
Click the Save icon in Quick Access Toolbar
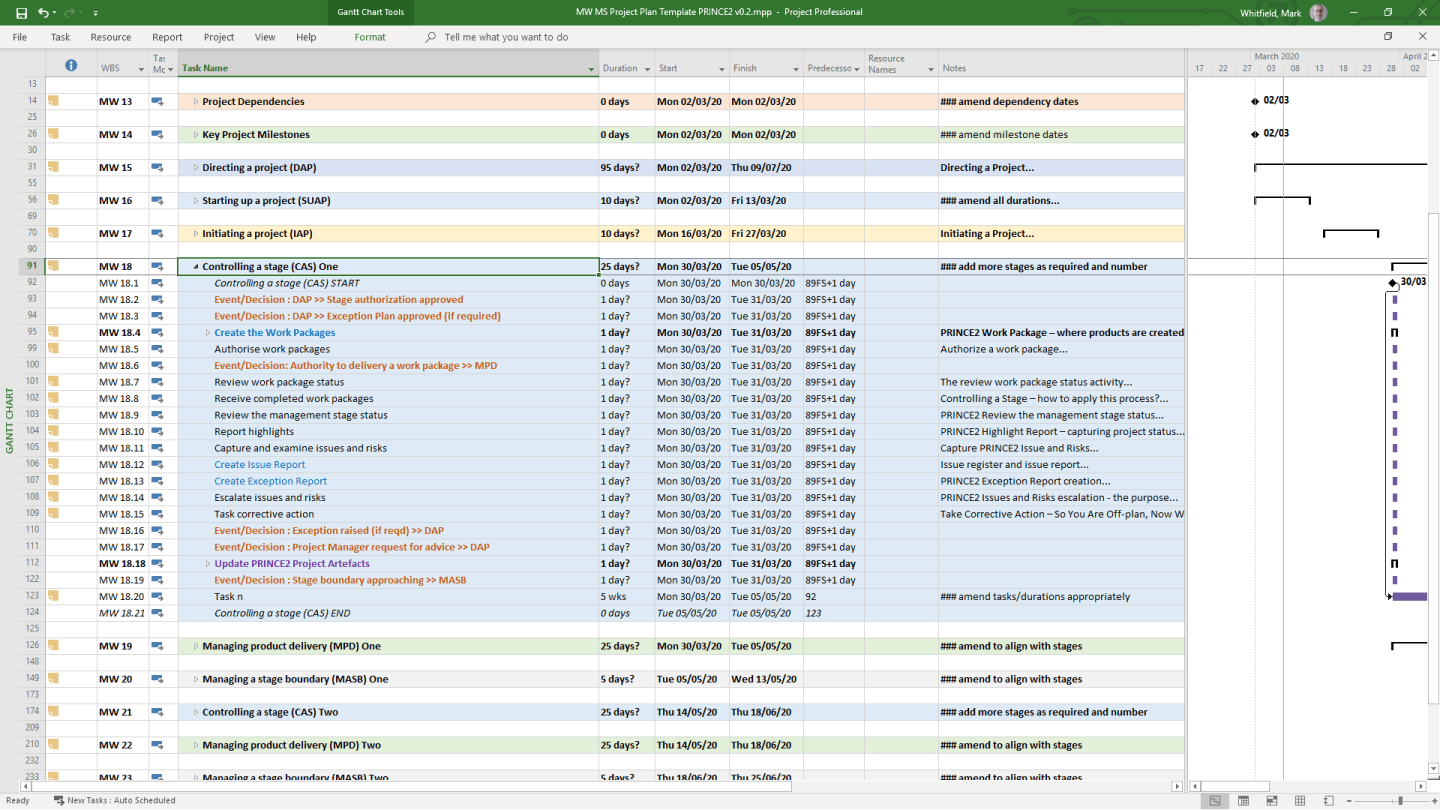22,13
